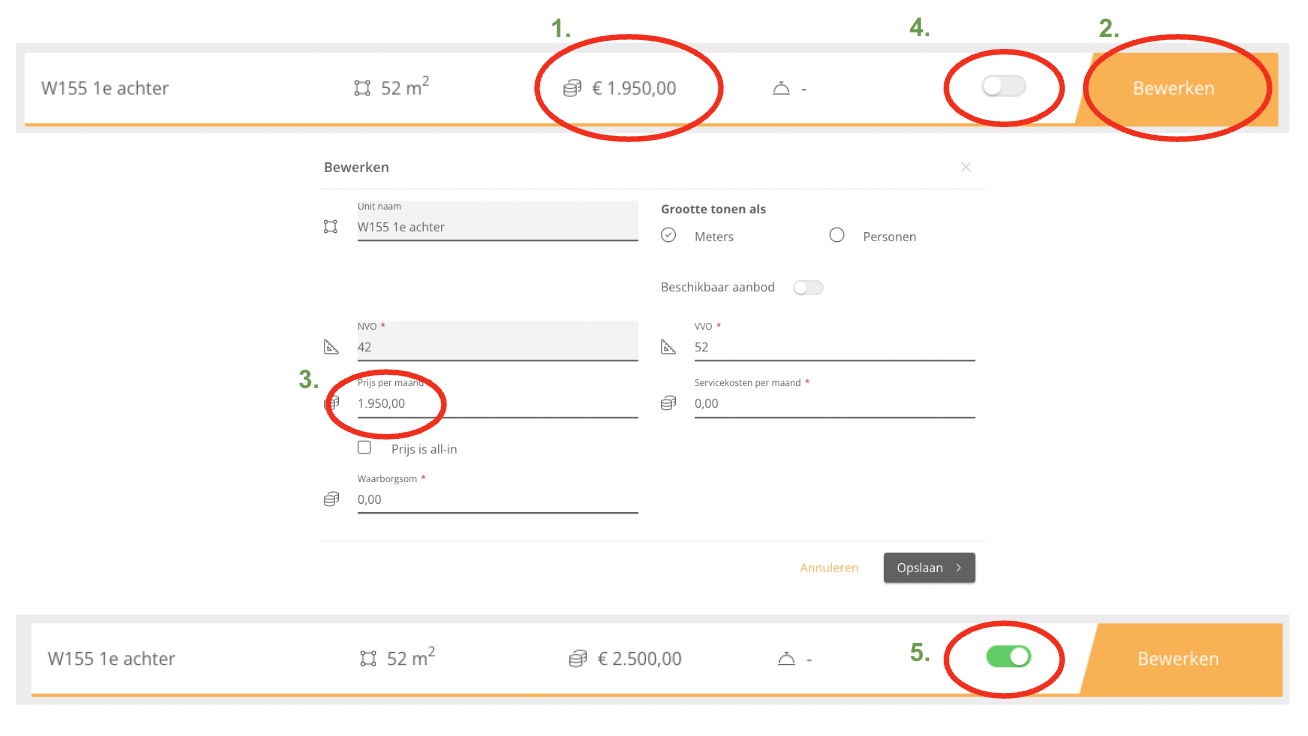Click the Annuleren link
1308x736 pixels.
click(829, 568)
